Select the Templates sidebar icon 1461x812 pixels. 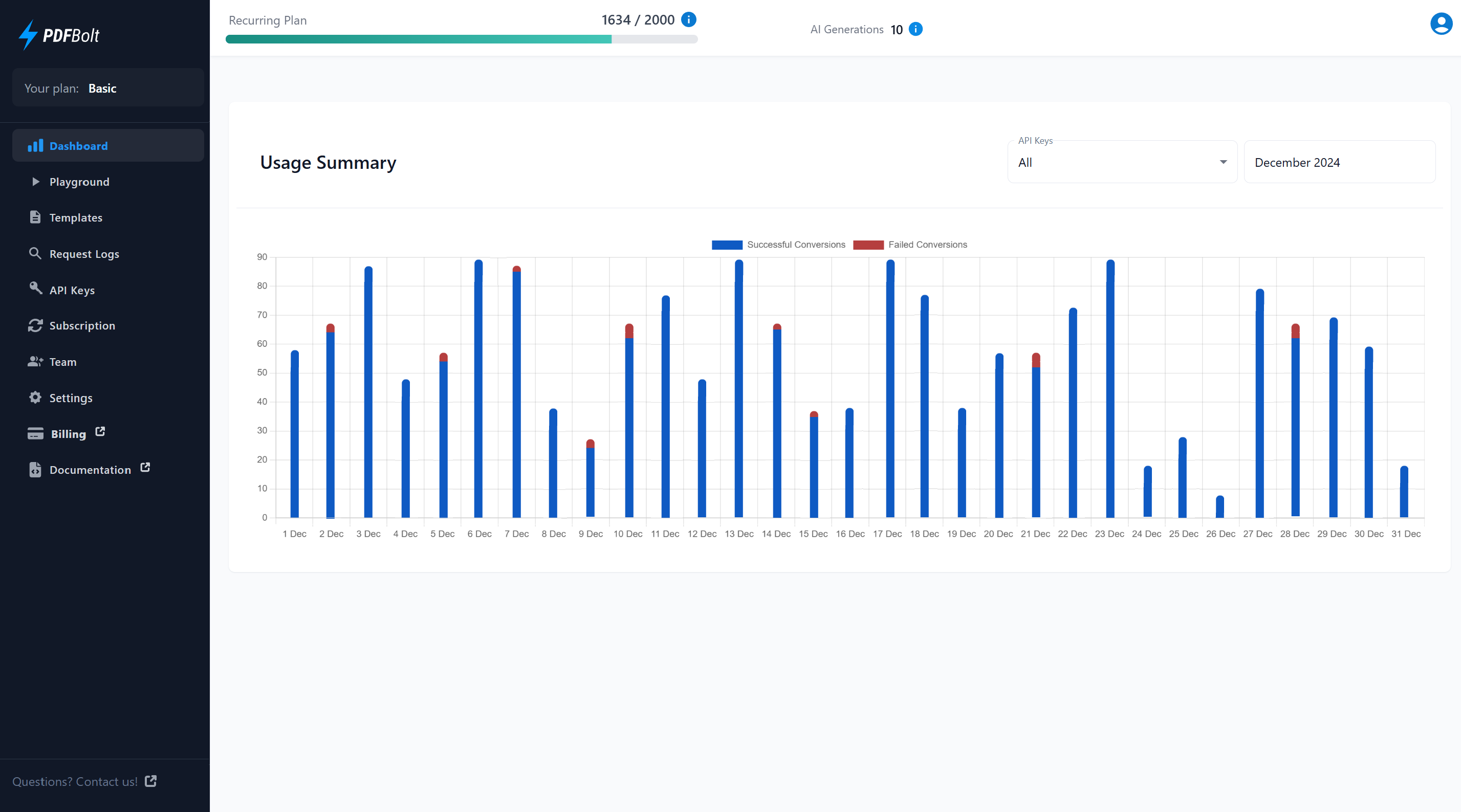[x=35, y=217]
